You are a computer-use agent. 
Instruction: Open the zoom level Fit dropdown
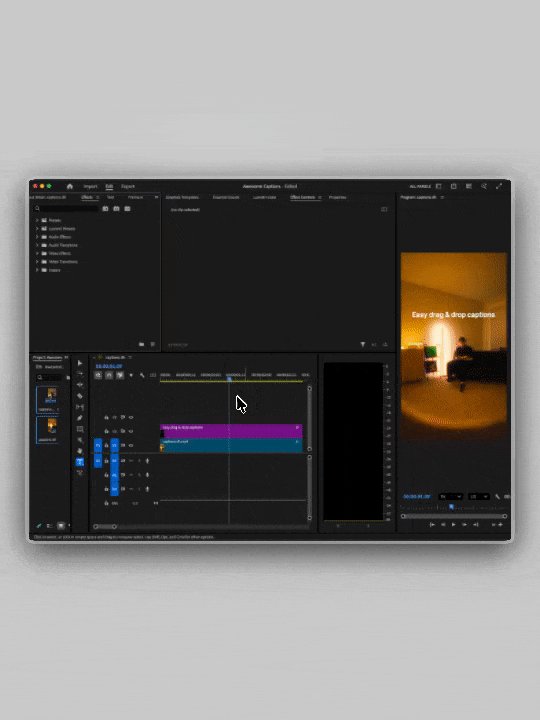tap(450, 496)
